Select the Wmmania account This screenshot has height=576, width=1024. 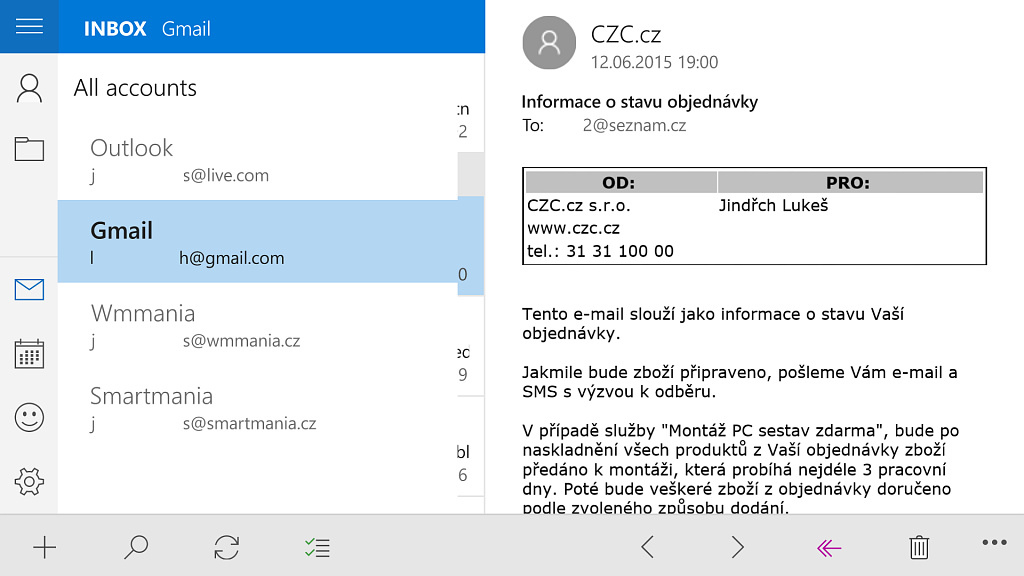258,325
